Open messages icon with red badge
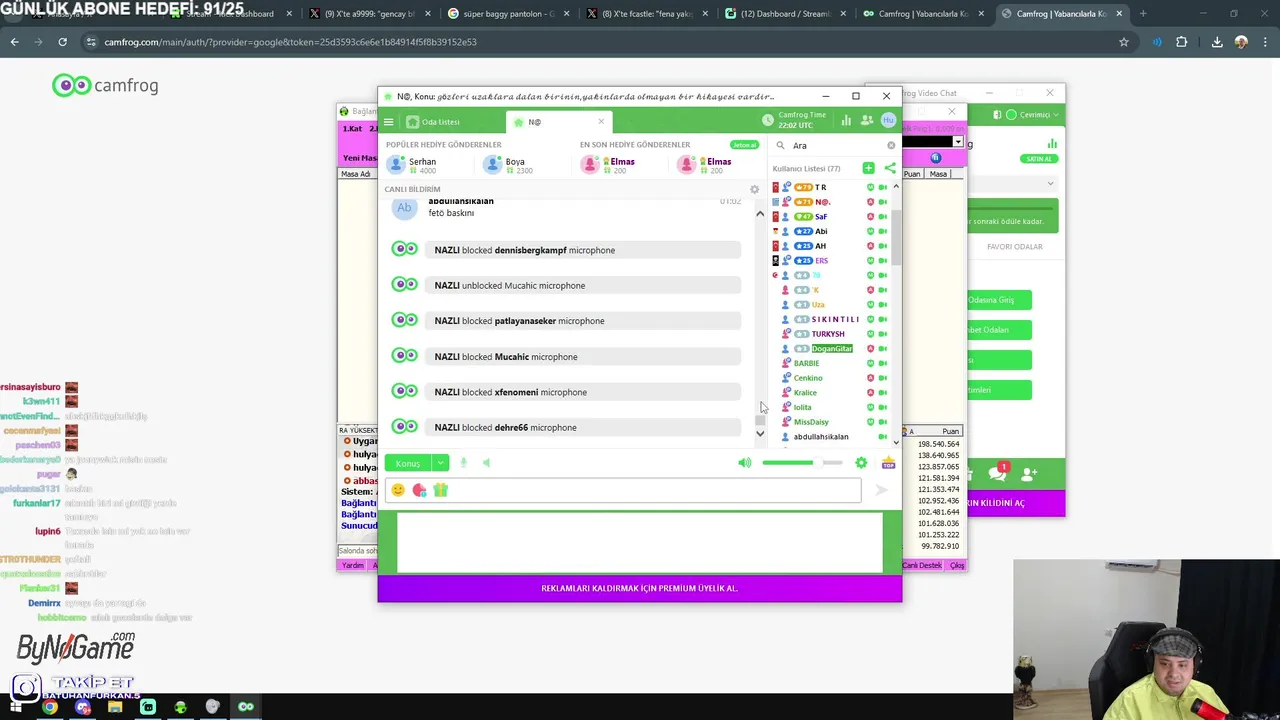The image size is (1280, 720). (997, 473)
